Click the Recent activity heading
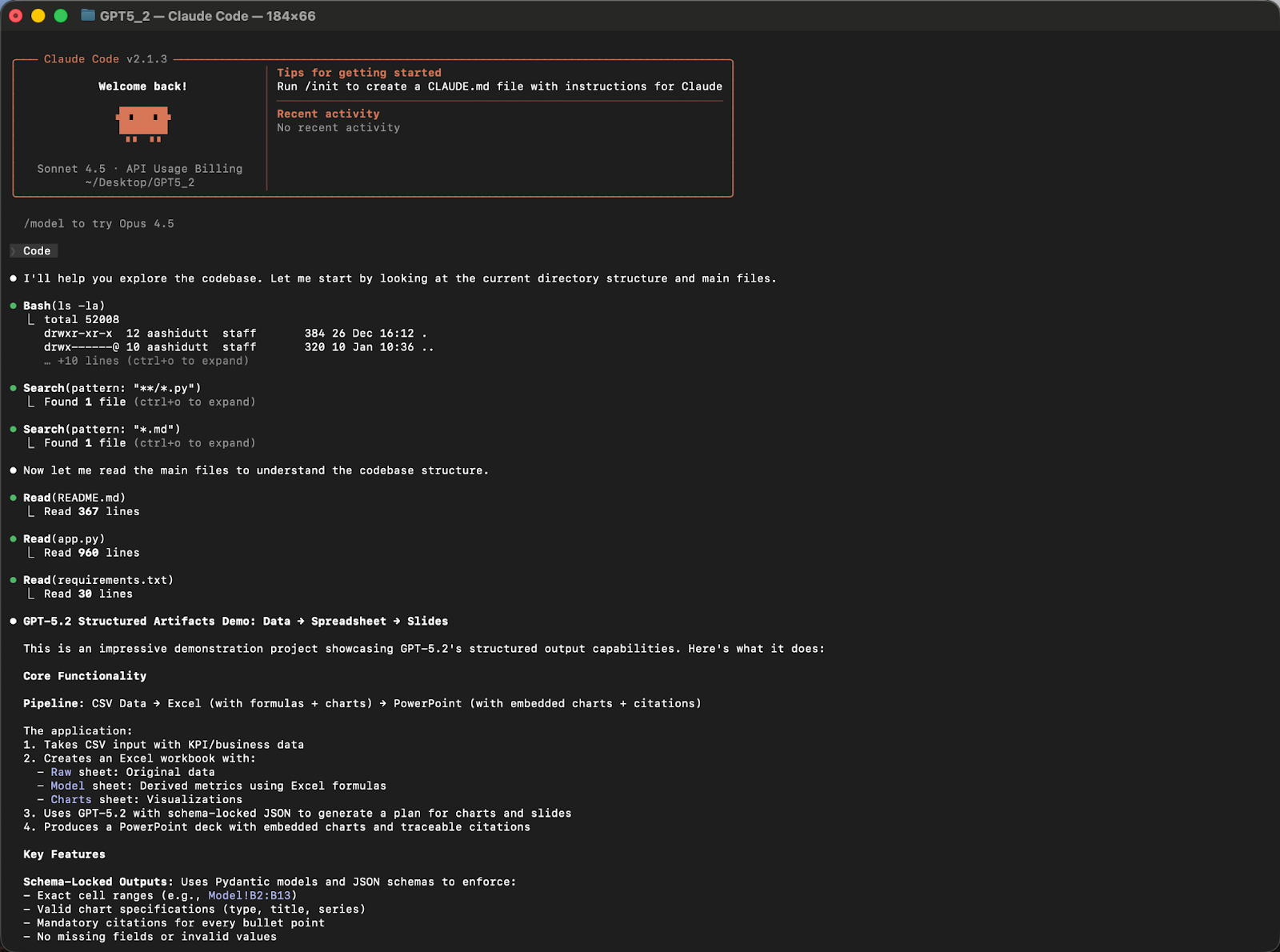Viewport: 1280px width, 952px height. tap(328, 114)
